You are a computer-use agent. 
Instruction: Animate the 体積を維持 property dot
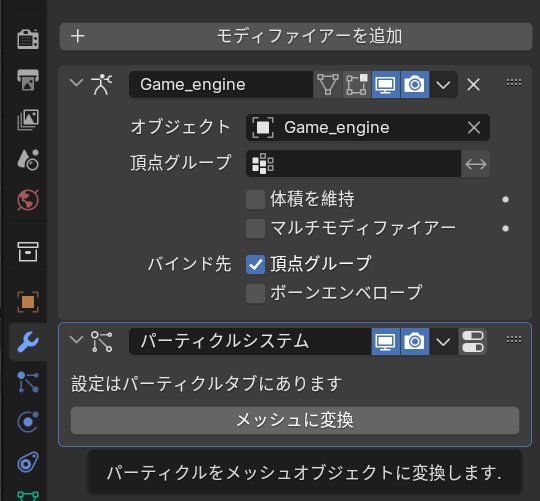505,199
